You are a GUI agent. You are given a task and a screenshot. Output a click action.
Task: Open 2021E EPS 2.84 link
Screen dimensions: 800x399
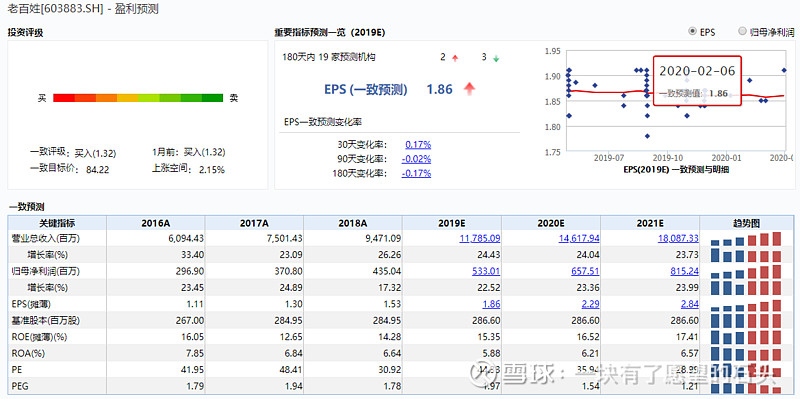[690, 304]
